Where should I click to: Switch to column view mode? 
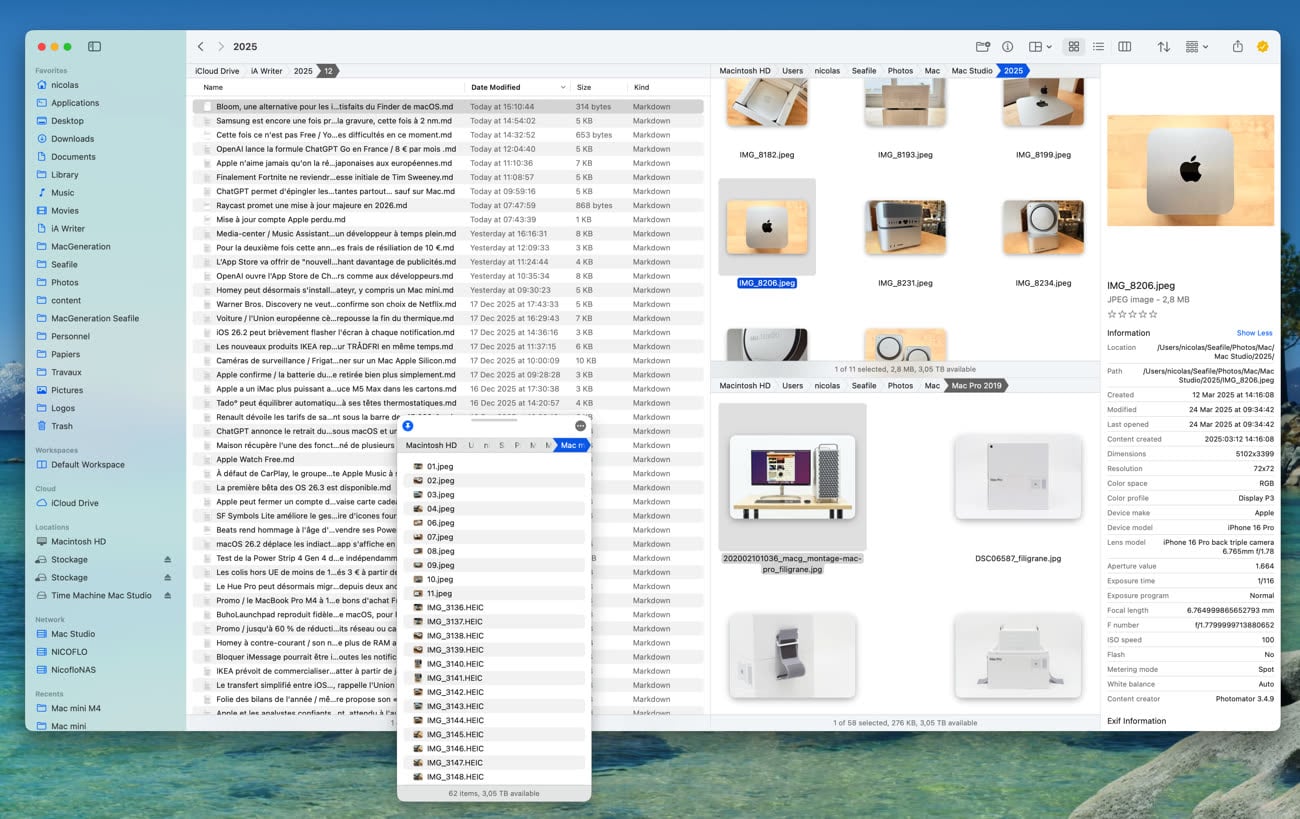[1125, 47]
